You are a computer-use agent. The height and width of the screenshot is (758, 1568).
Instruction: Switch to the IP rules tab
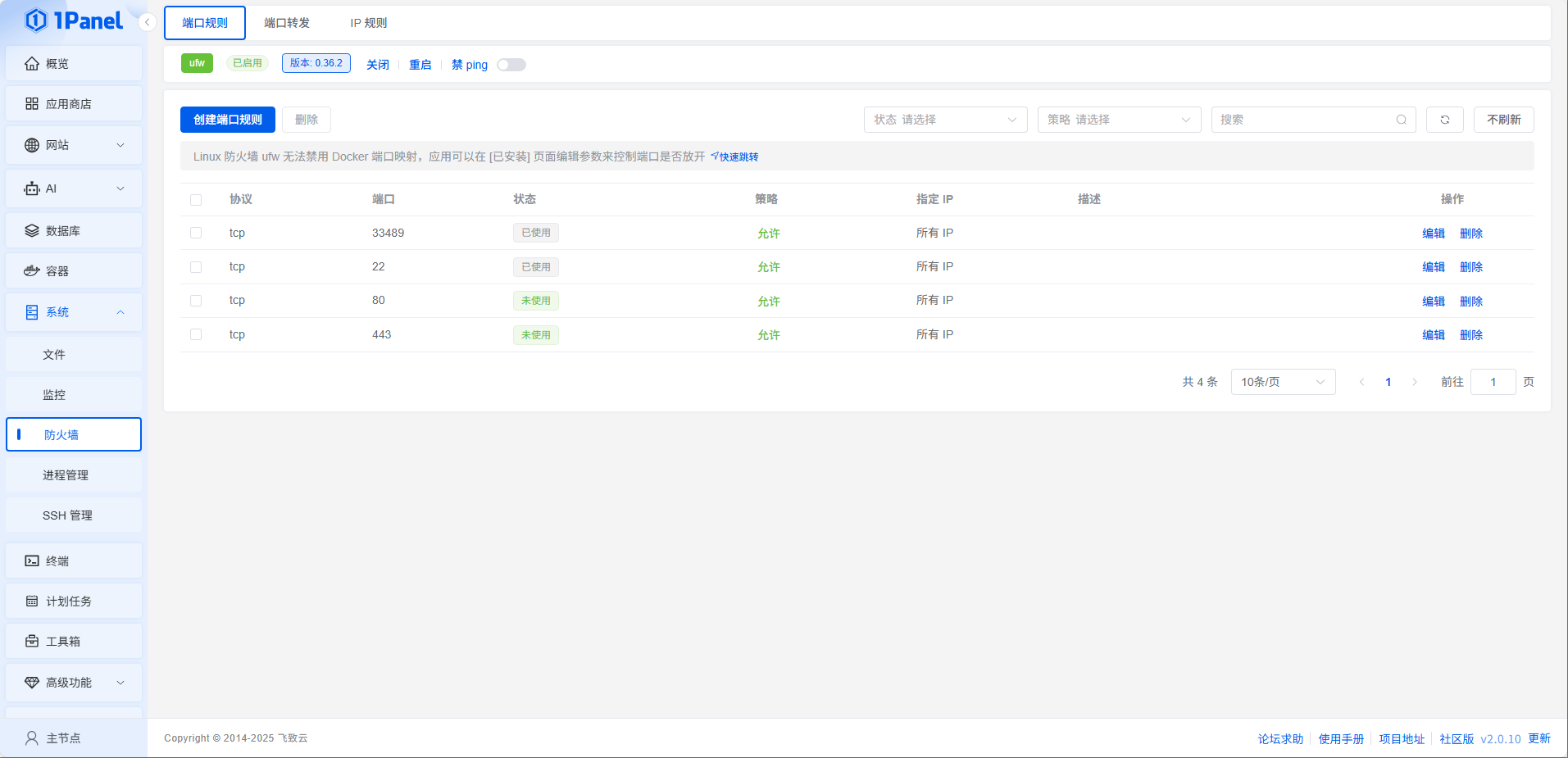[x=368, y=23]
